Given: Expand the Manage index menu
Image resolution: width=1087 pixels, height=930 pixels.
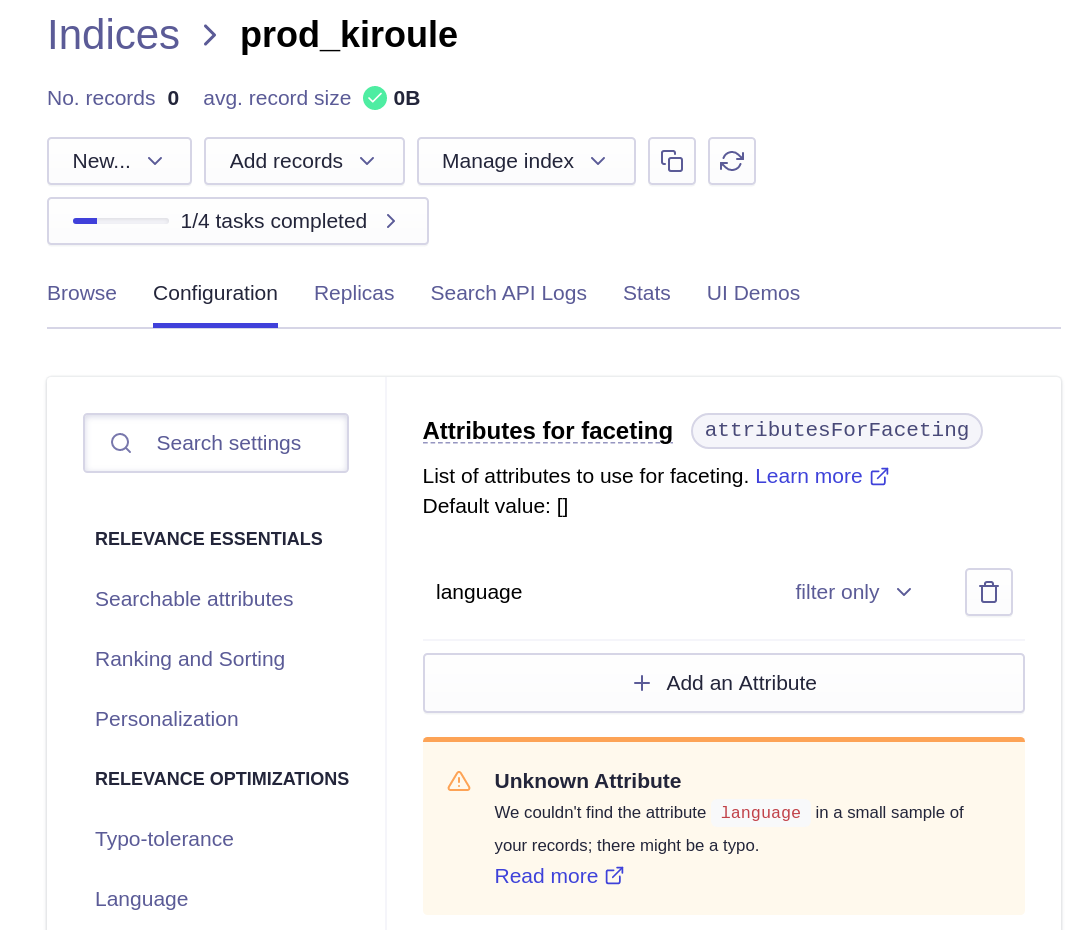Looking at the screenshot, I should 526,161.
